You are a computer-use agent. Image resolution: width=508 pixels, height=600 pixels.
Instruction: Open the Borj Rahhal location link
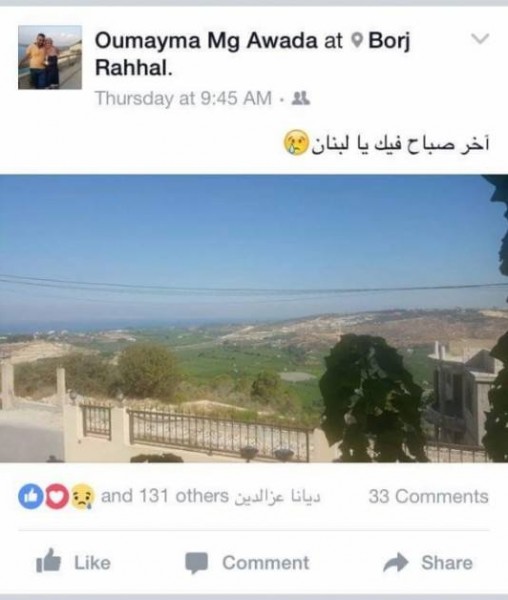click(252, 54)
